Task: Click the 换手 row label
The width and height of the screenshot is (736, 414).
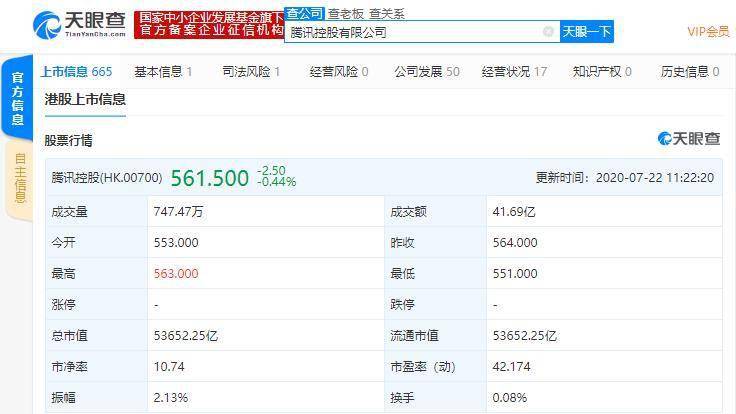Action: point(402,398)
